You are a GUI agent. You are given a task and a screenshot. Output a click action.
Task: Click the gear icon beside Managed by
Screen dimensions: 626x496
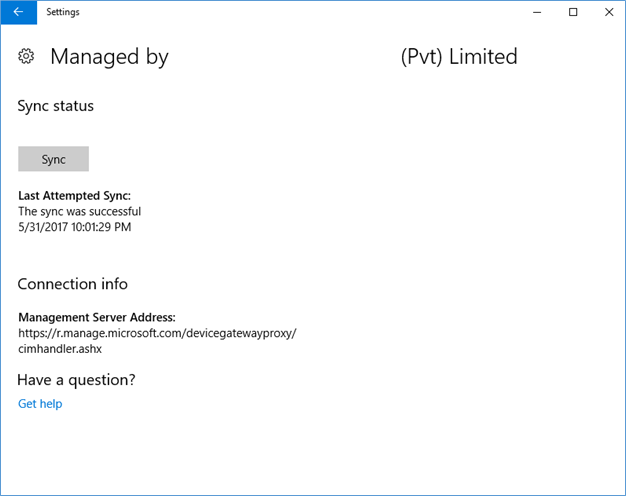pos(26,56)
